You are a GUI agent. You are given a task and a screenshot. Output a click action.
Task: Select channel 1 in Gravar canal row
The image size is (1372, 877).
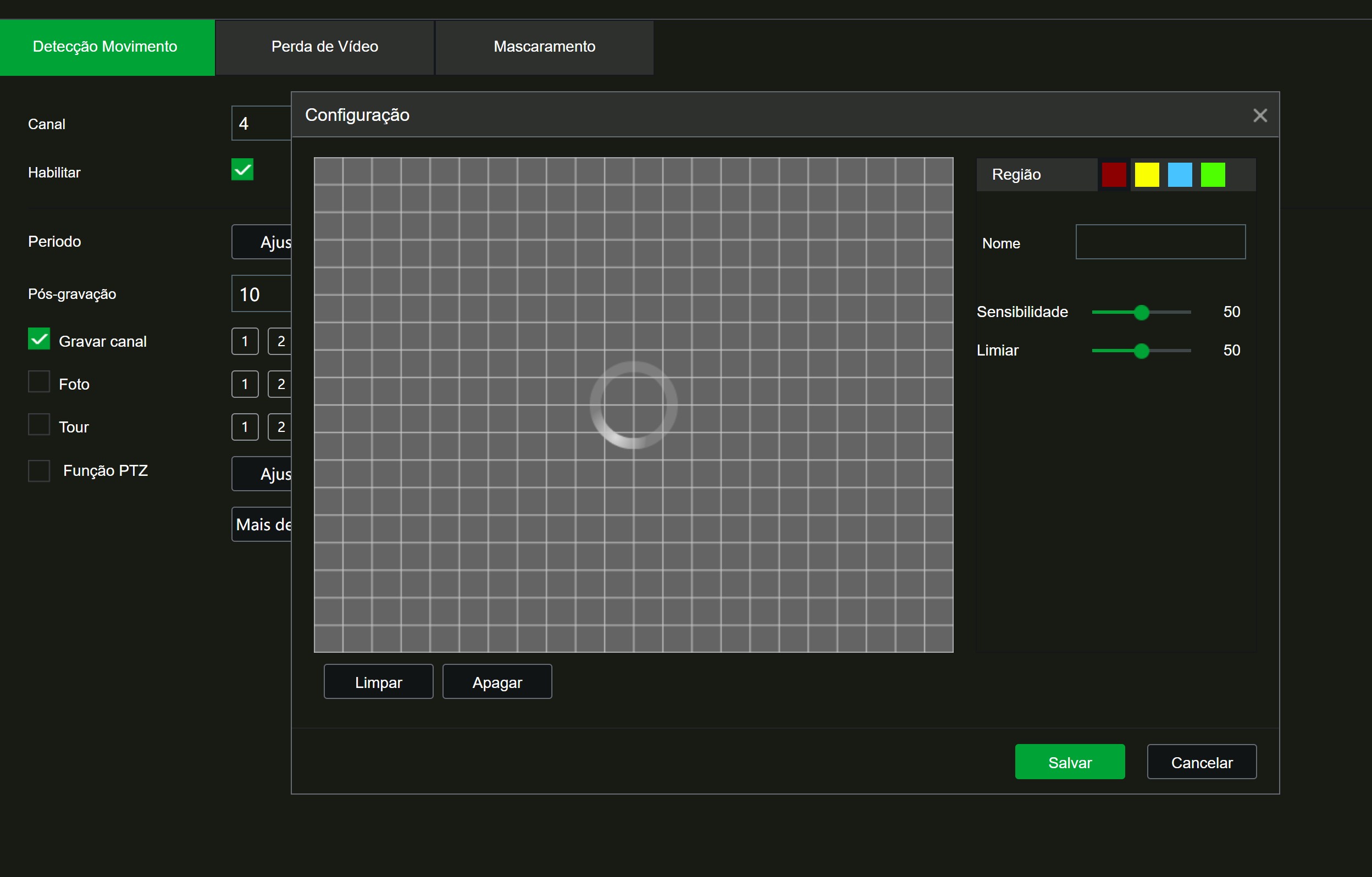245,341
